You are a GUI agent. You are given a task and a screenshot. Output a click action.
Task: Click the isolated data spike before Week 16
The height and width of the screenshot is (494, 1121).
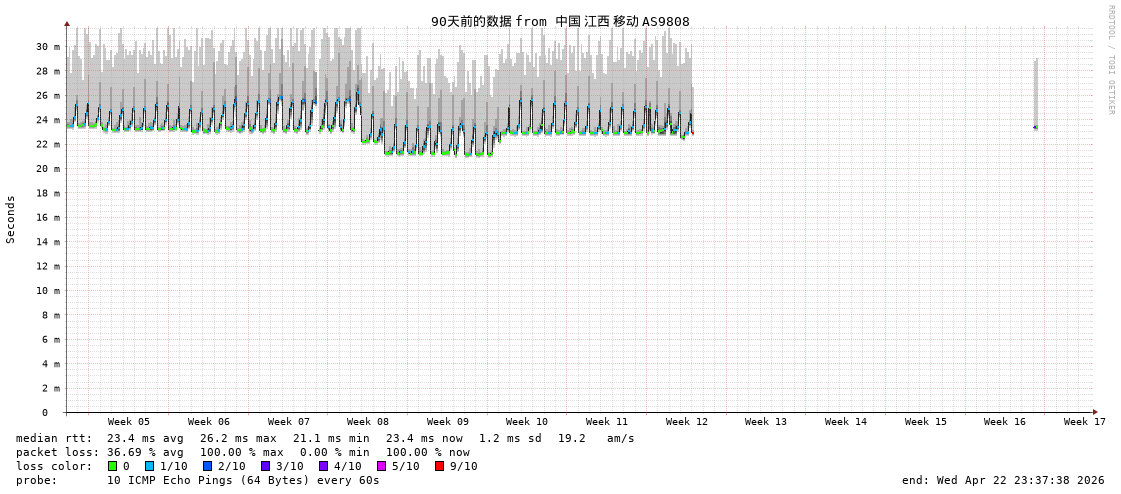1035,95
